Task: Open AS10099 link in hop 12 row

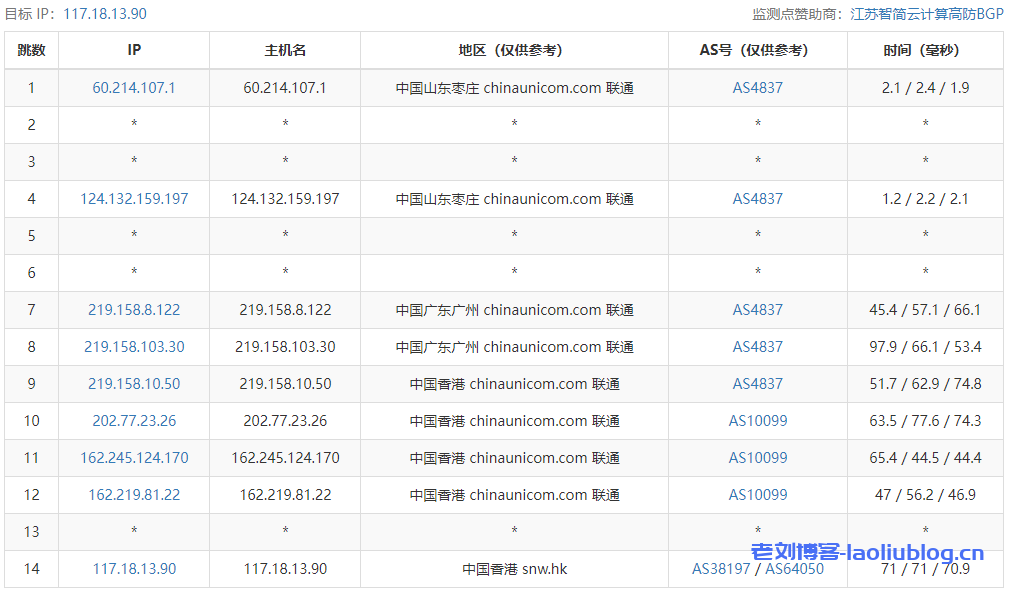Action: [x=758, y=495]
